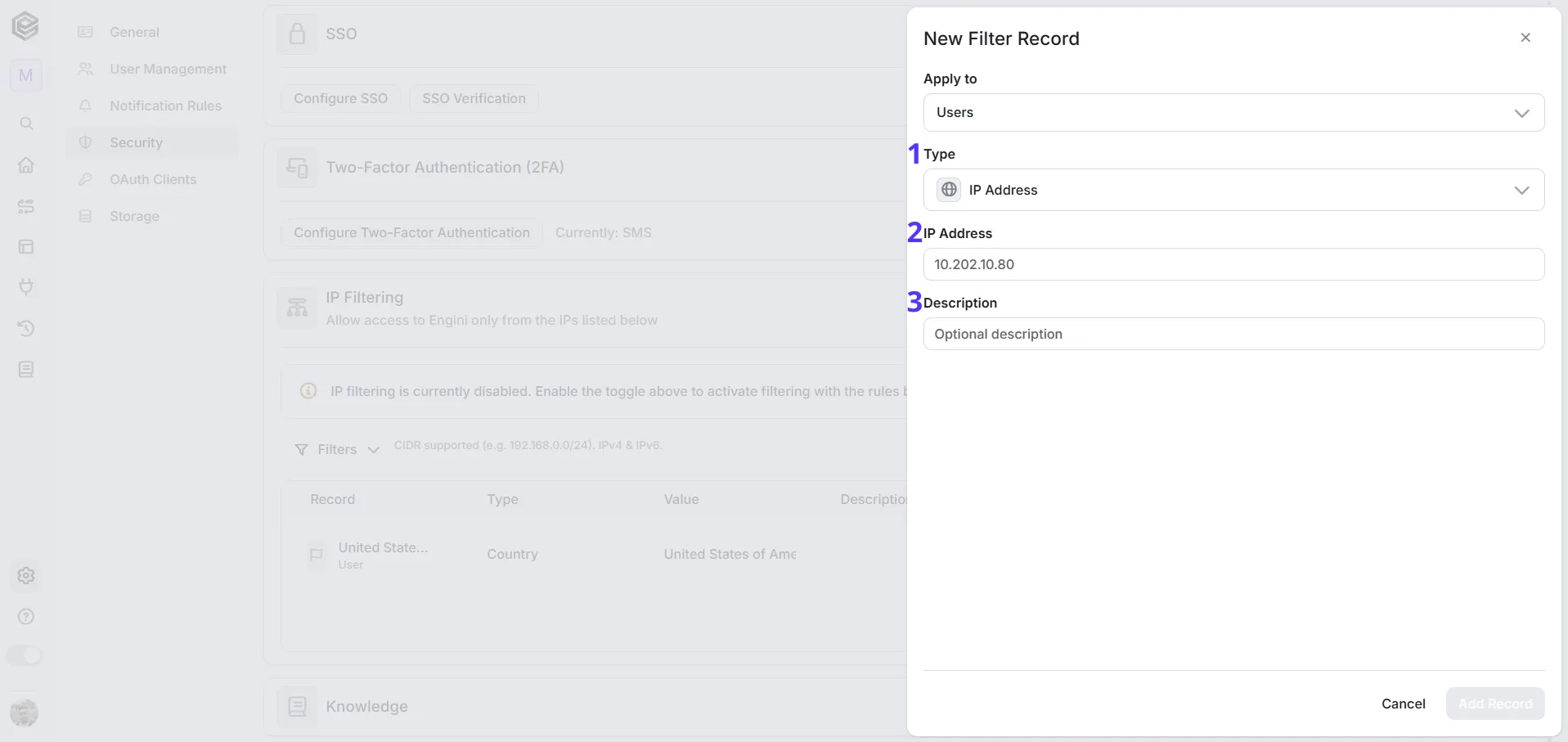Open the home icon in sidebar
1568x742 pixels.
(x=26, y=164)
